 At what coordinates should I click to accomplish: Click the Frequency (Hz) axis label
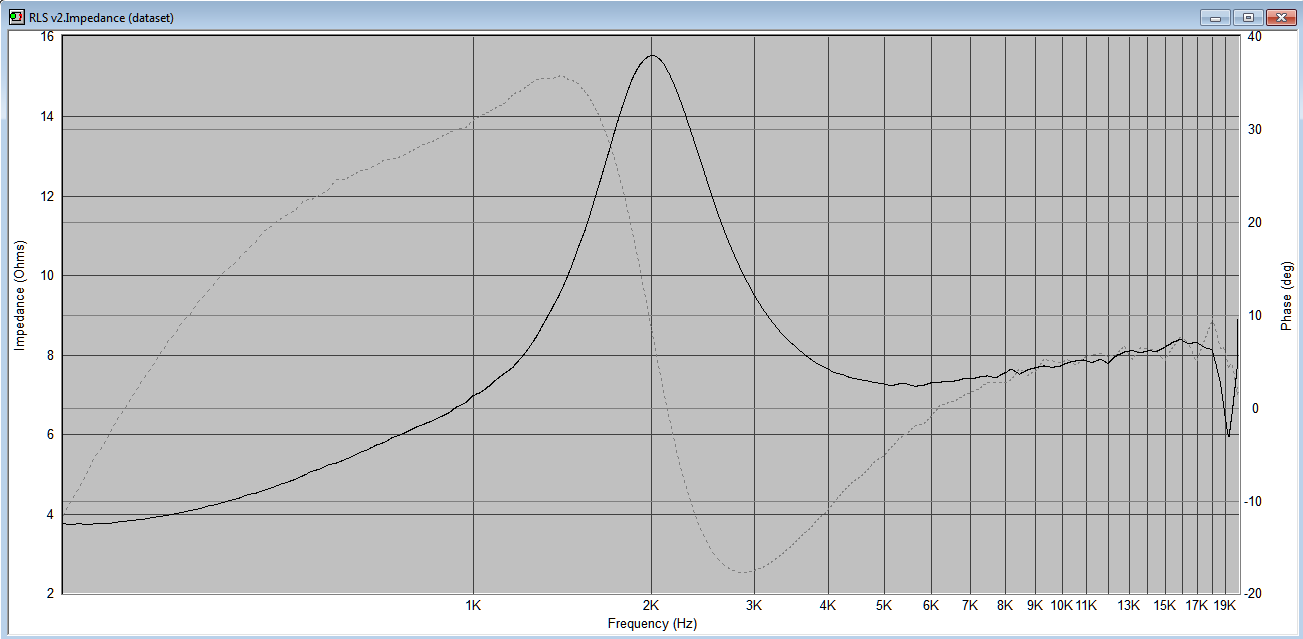pos(652,623)
